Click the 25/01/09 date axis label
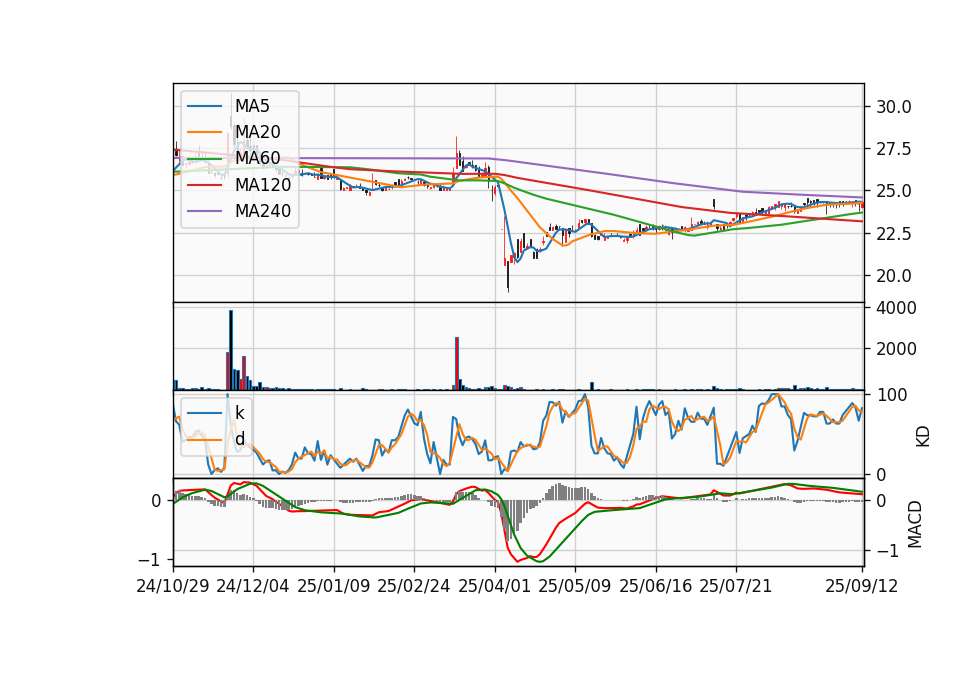 (x=334, y=586)
